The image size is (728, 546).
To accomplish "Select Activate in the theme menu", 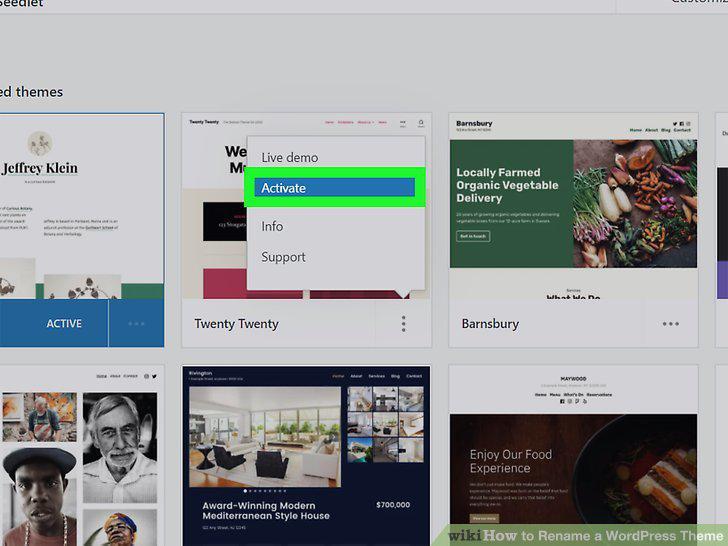I will [334, 188].
